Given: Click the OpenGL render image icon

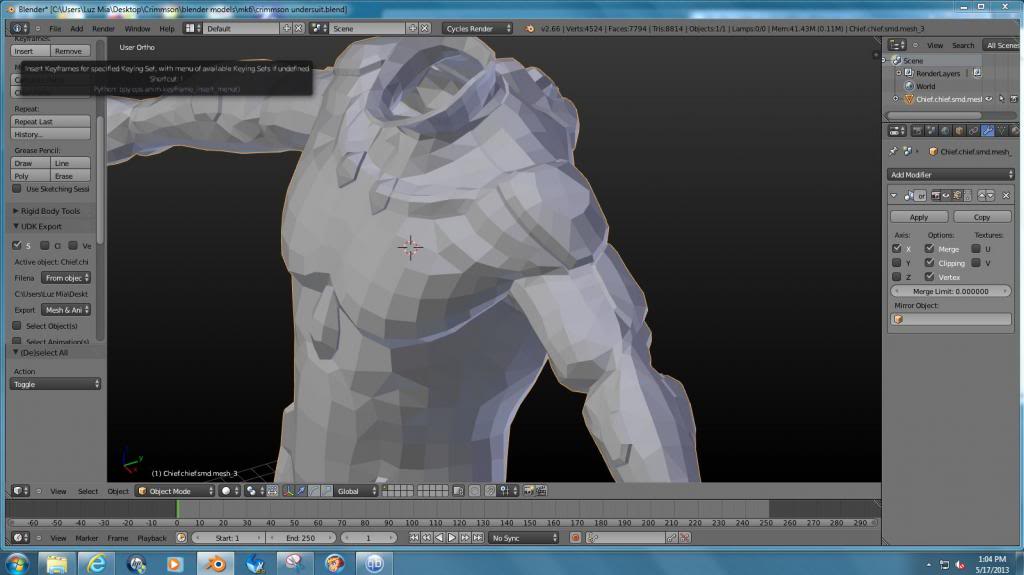Looking at the screenshot, I should click(529, 491).
